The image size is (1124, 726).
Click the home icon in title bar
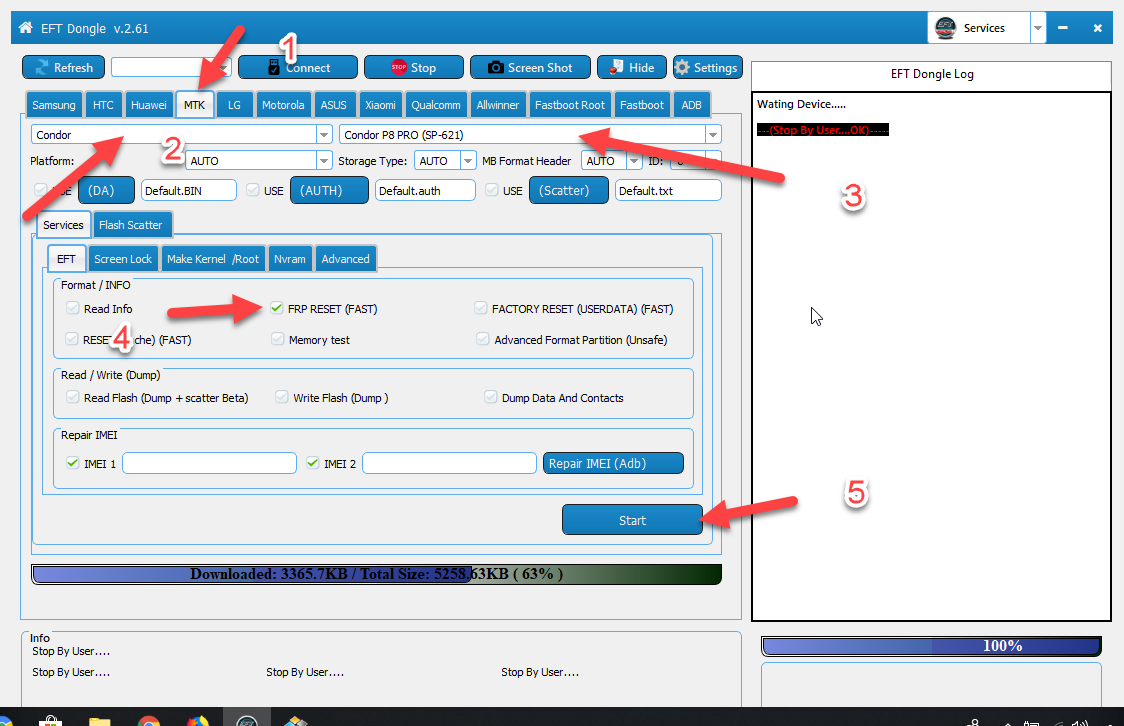pyautogui.click(x=26, y=28)
